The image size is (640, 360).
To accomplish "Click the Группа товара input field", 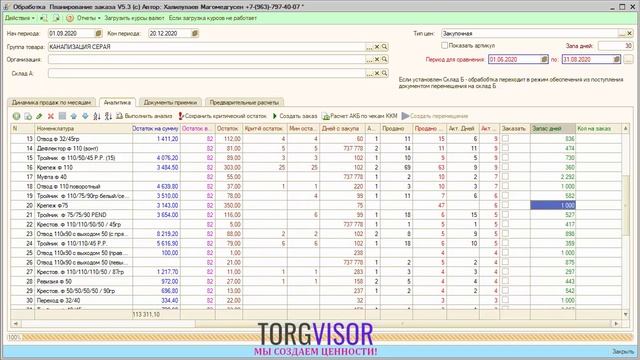I will 207,47.
